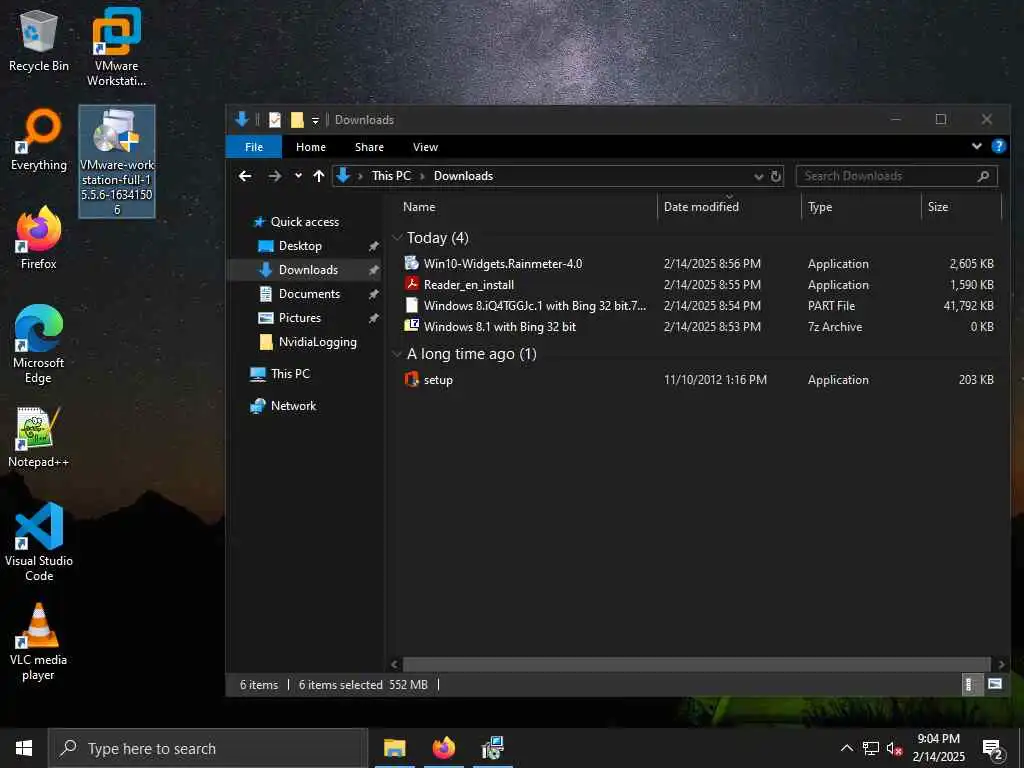Go up one folder level
This screenshot has width=1024, height=768.
319,176
